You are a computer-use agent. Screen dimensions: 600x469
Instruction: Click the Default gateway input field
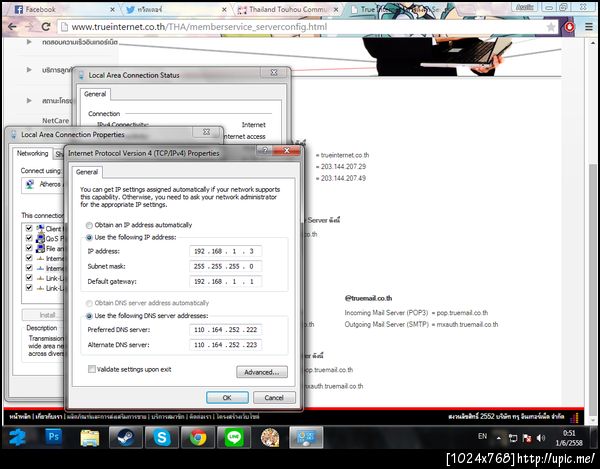pos(226,282)
